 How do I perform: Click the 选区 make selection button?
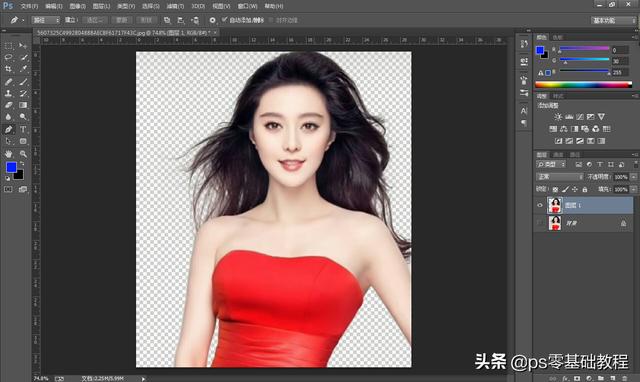(95, 20)
